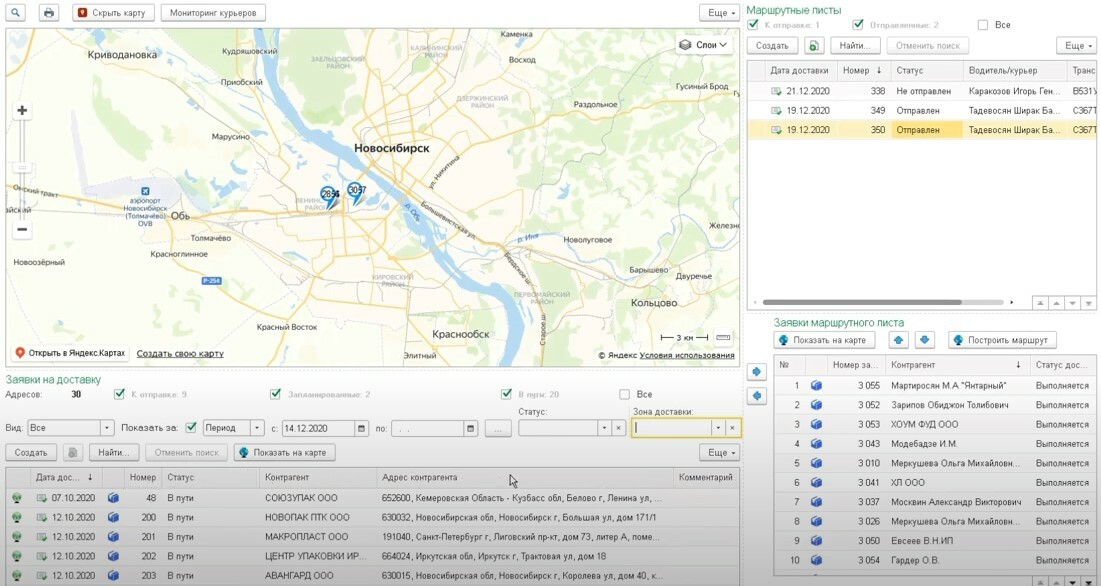Enable the 'Все' checkbox in Маршрутные листы
The image size is (1101, 586).
pos(983,25)
